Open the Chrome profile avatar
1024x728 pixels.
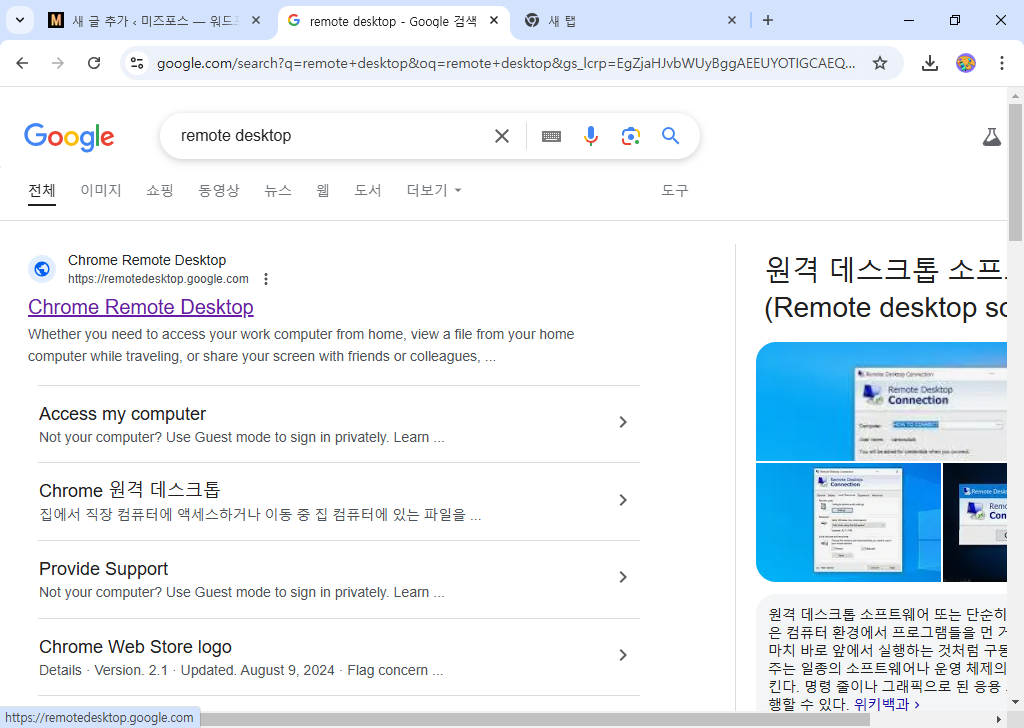[966, 63]
